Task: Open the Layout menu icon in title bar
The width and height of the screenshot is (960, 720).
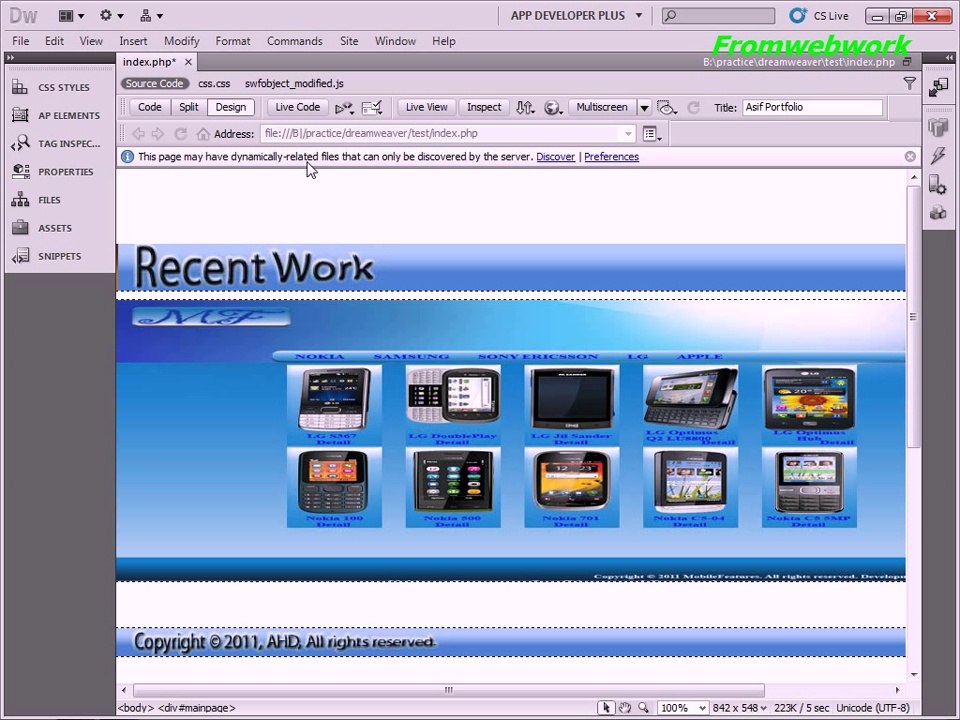Action: tap(71, 16)
